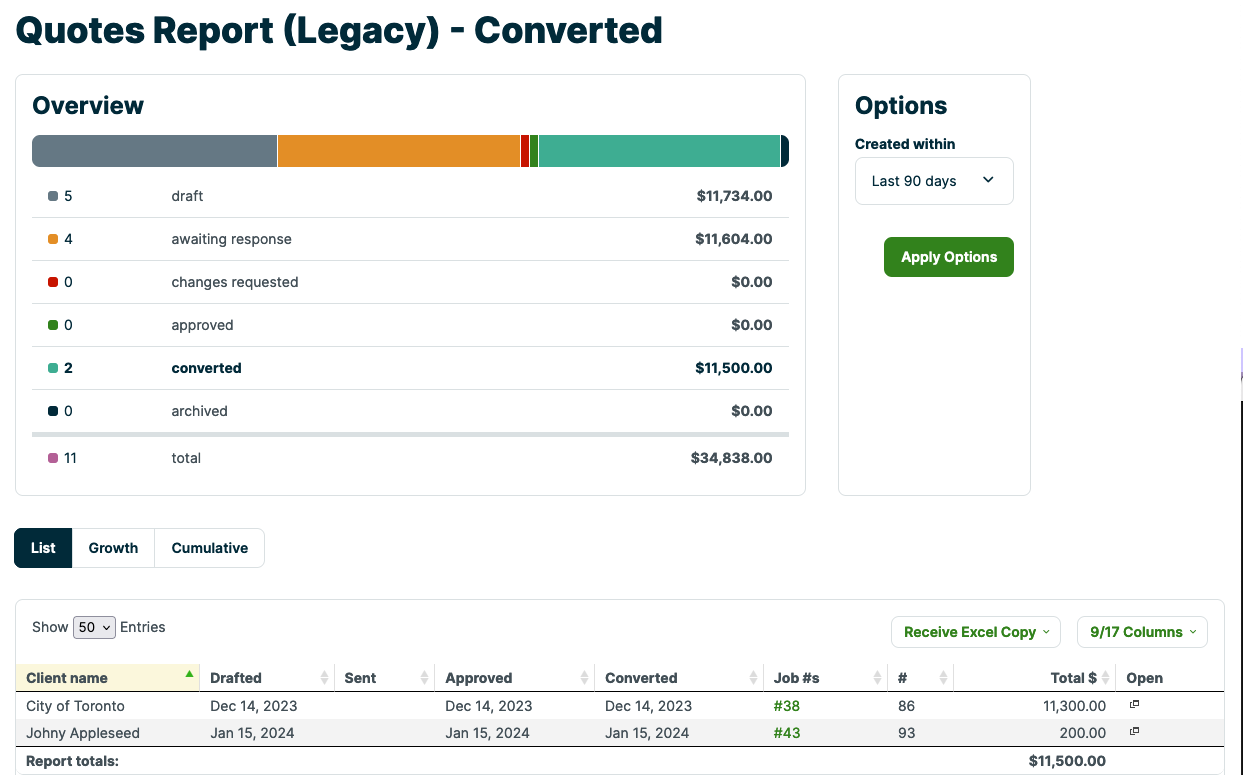Screen dimensions: 1243x775
Task: Sort by Client name column arrow
Action: 189,675
